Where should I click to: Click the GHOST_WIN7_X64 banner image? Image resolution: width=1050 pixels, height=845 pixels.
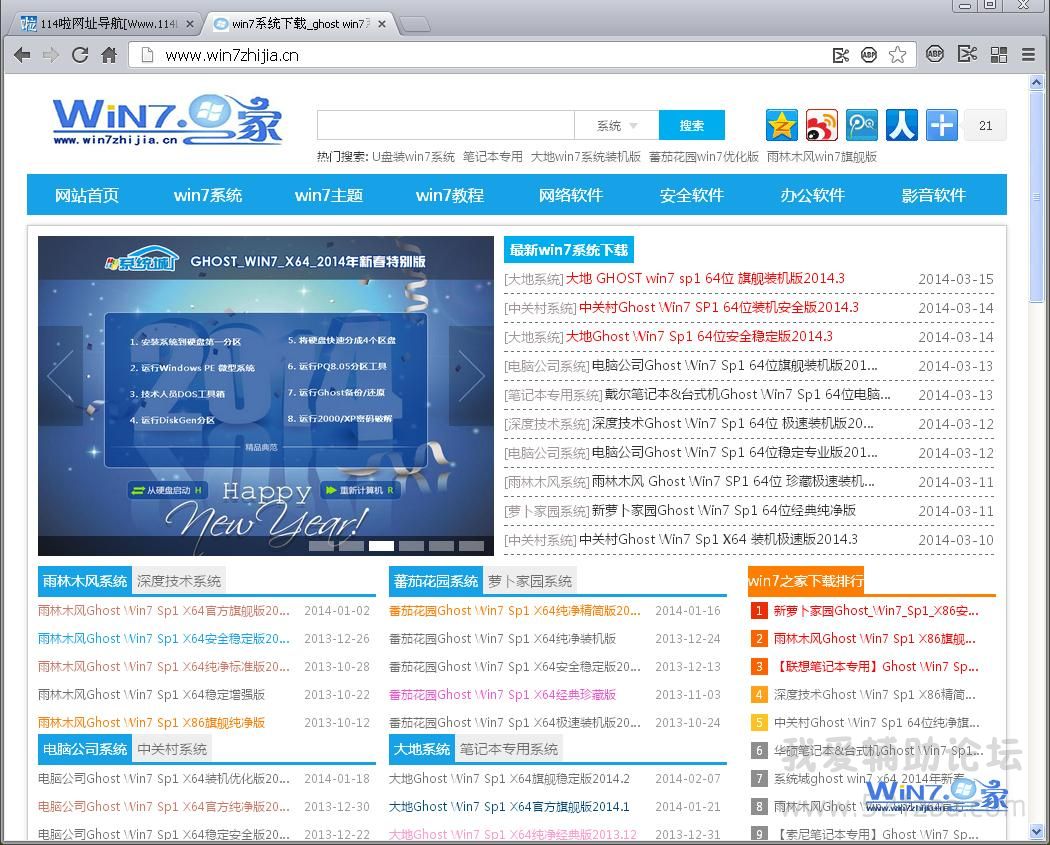tap(266, 395)
